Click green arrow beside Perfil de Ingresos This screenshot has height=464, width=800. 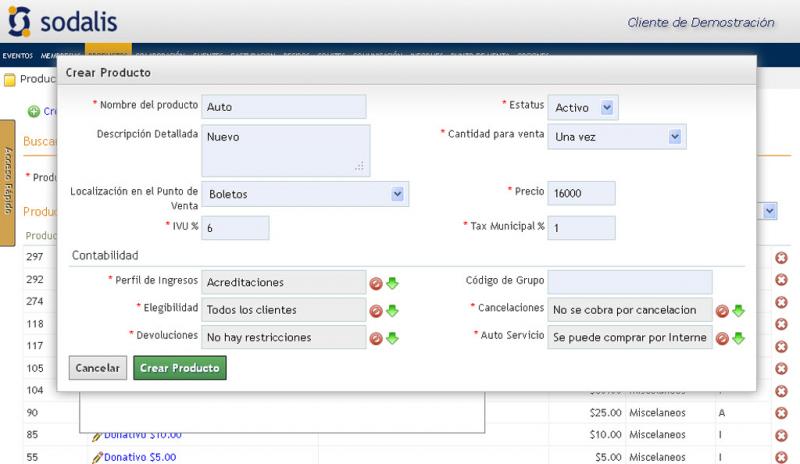point(393,283)
